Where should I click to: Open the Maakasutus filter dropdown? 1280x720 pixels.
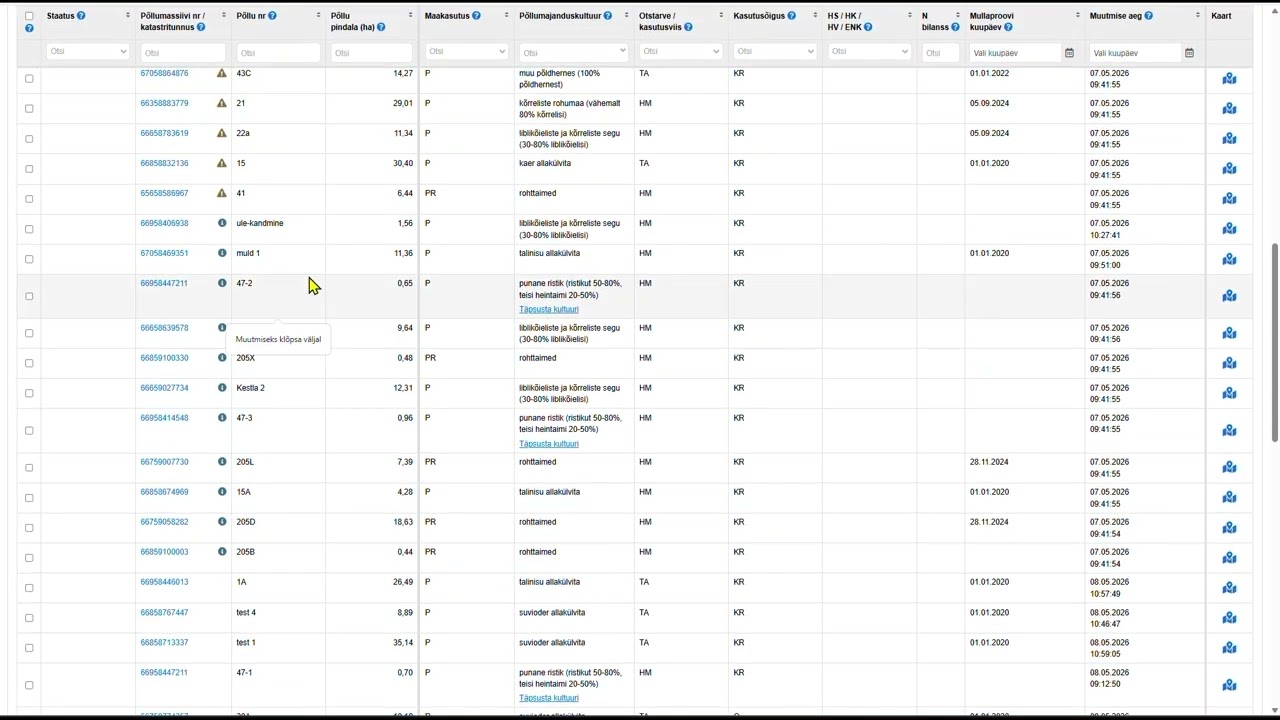pyautogui.click(x=466, y=52)
